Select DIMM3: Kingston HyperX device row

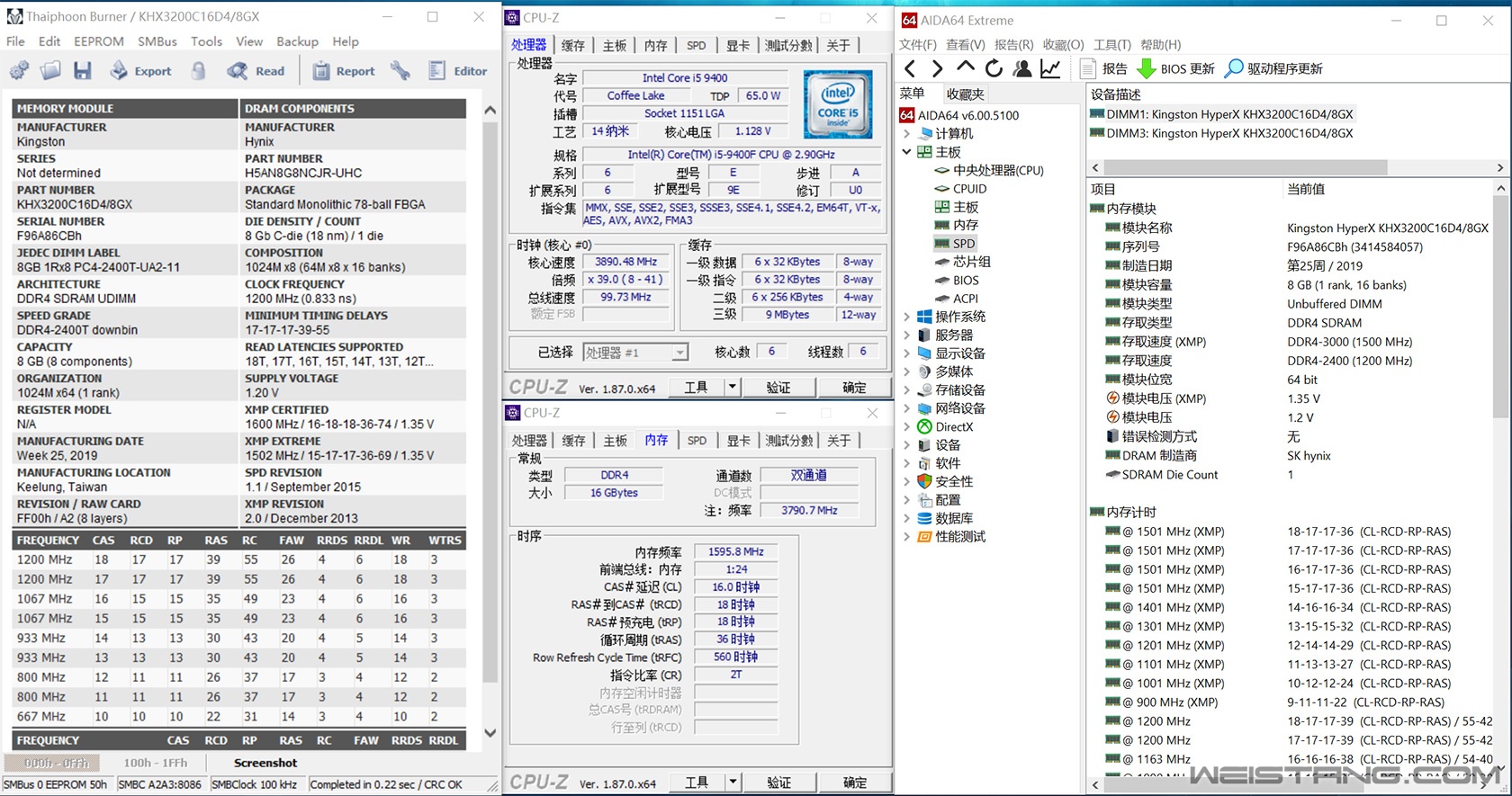(x=1221, y=133)
